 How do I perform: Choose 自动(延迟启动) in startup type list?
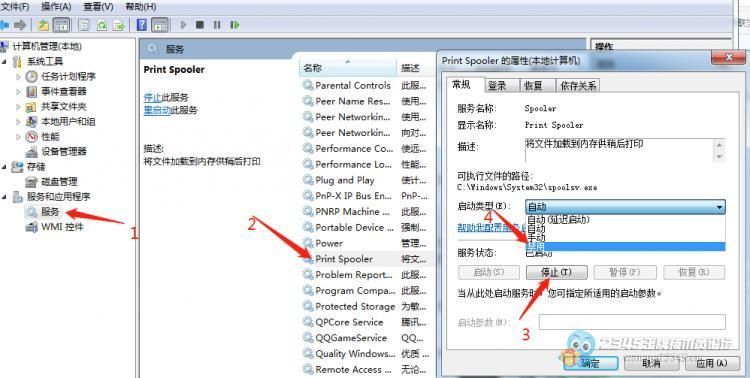pyautogui.click(x=625, y=220)
